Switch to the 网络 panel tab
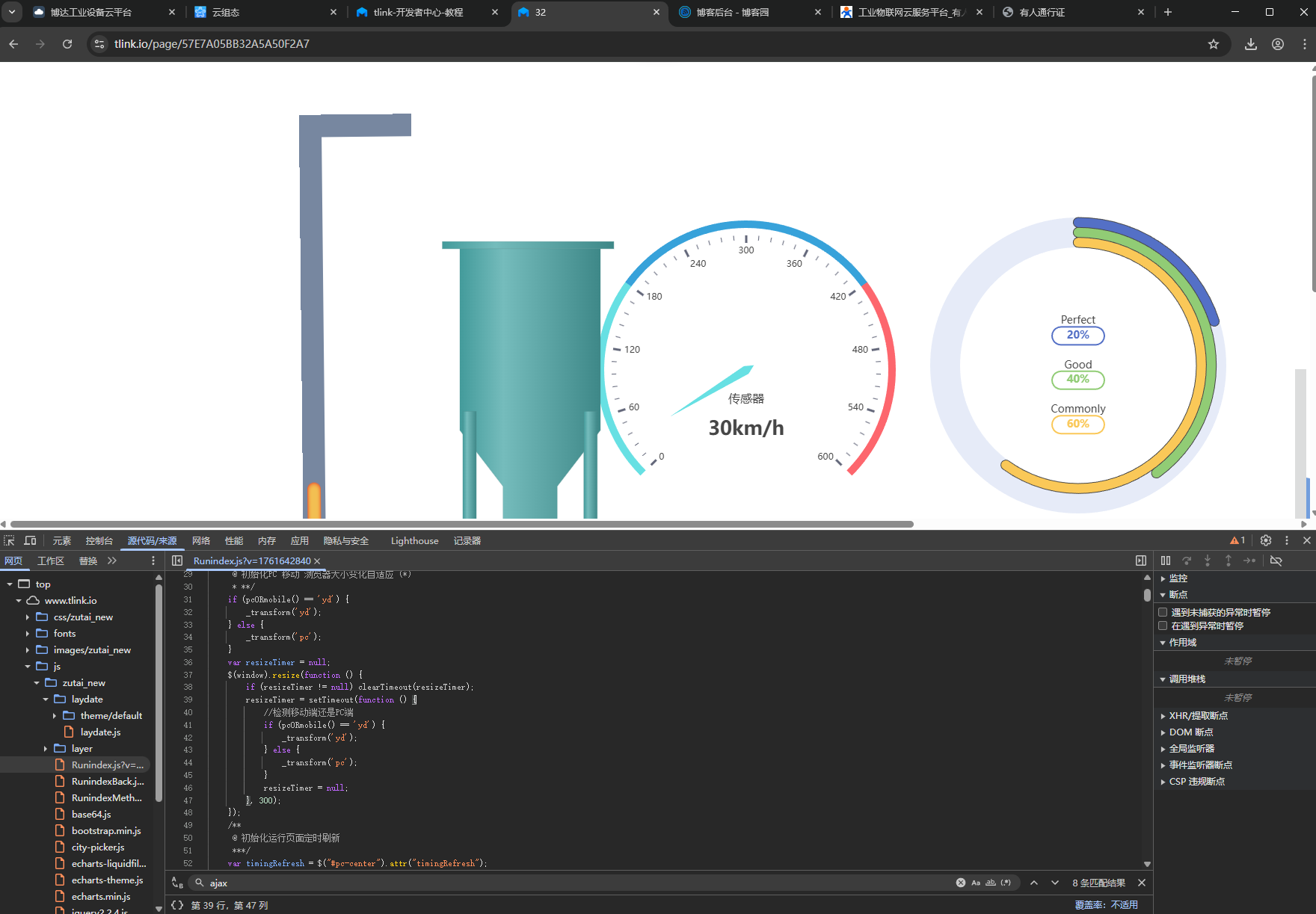This screenshot has width=1316, height=914. coord(200,540)
